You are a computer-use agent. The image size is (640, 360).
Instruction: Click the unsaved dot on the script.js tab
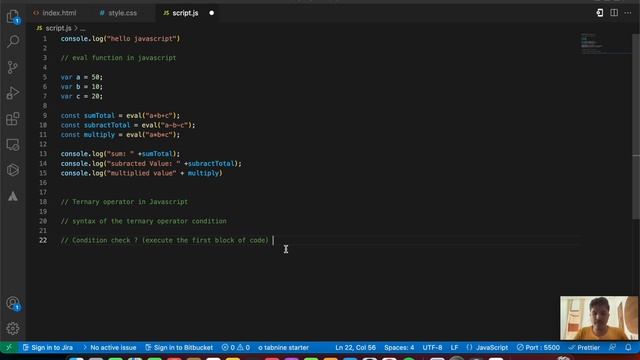pyautogui.click(x=211, y=13)
